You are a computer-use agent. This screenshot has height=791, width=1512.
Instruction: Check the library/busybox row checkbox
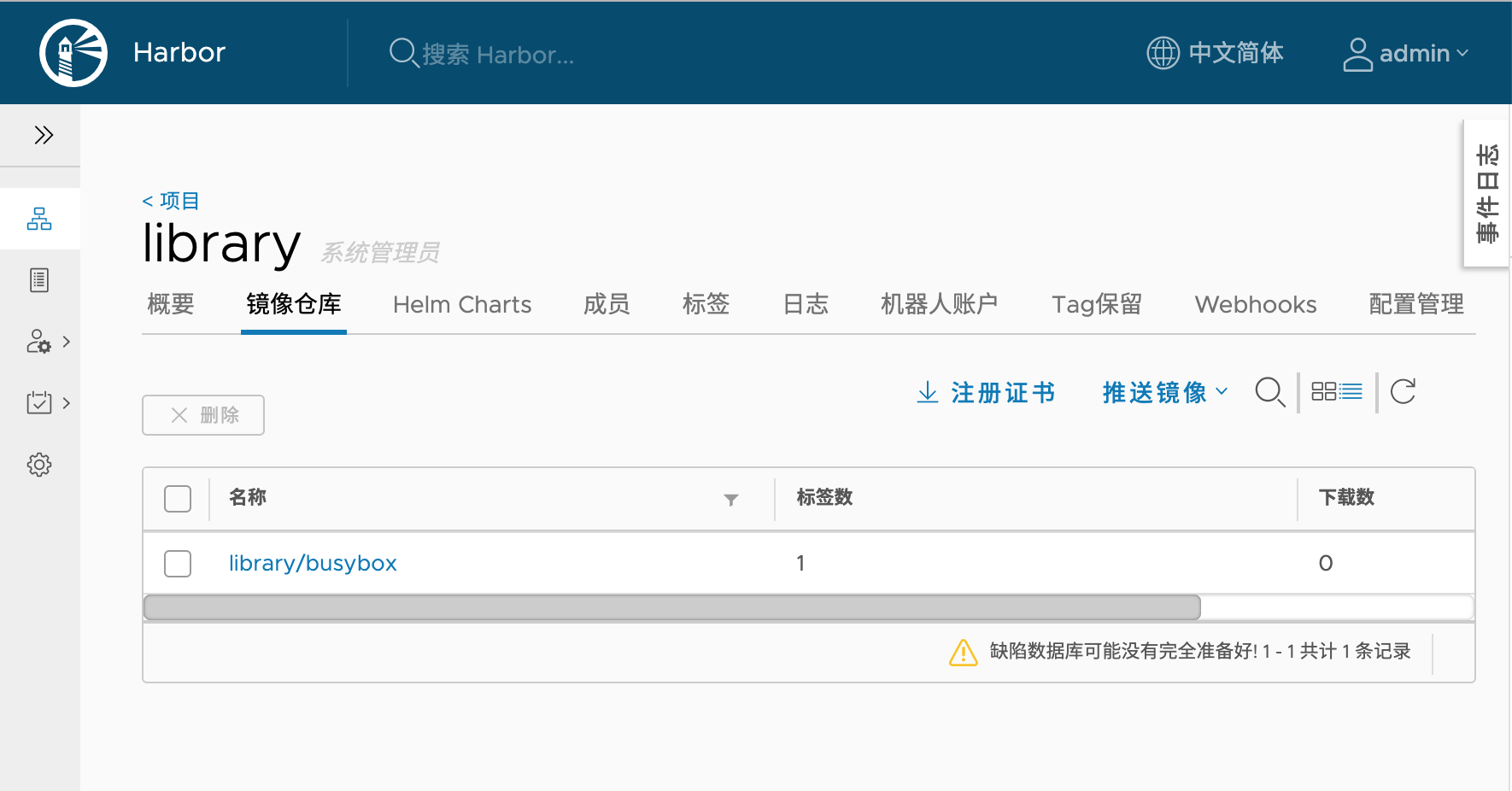click(x=178, y=564)
